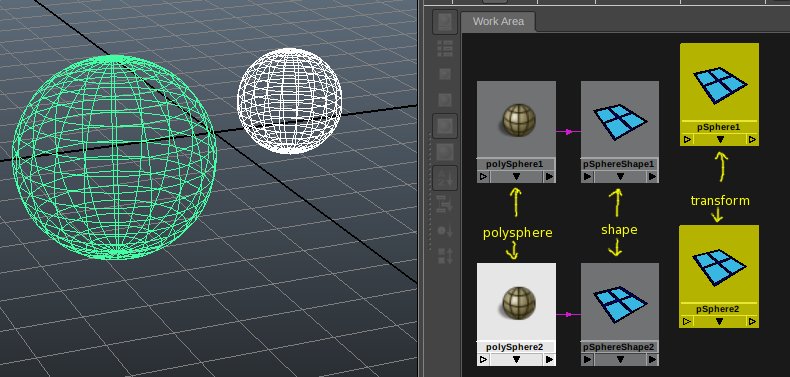Open the pSphere1 node's center dropdown triangle
The width and height of the screenshot is (790, 377).
[x=719, y=140]
